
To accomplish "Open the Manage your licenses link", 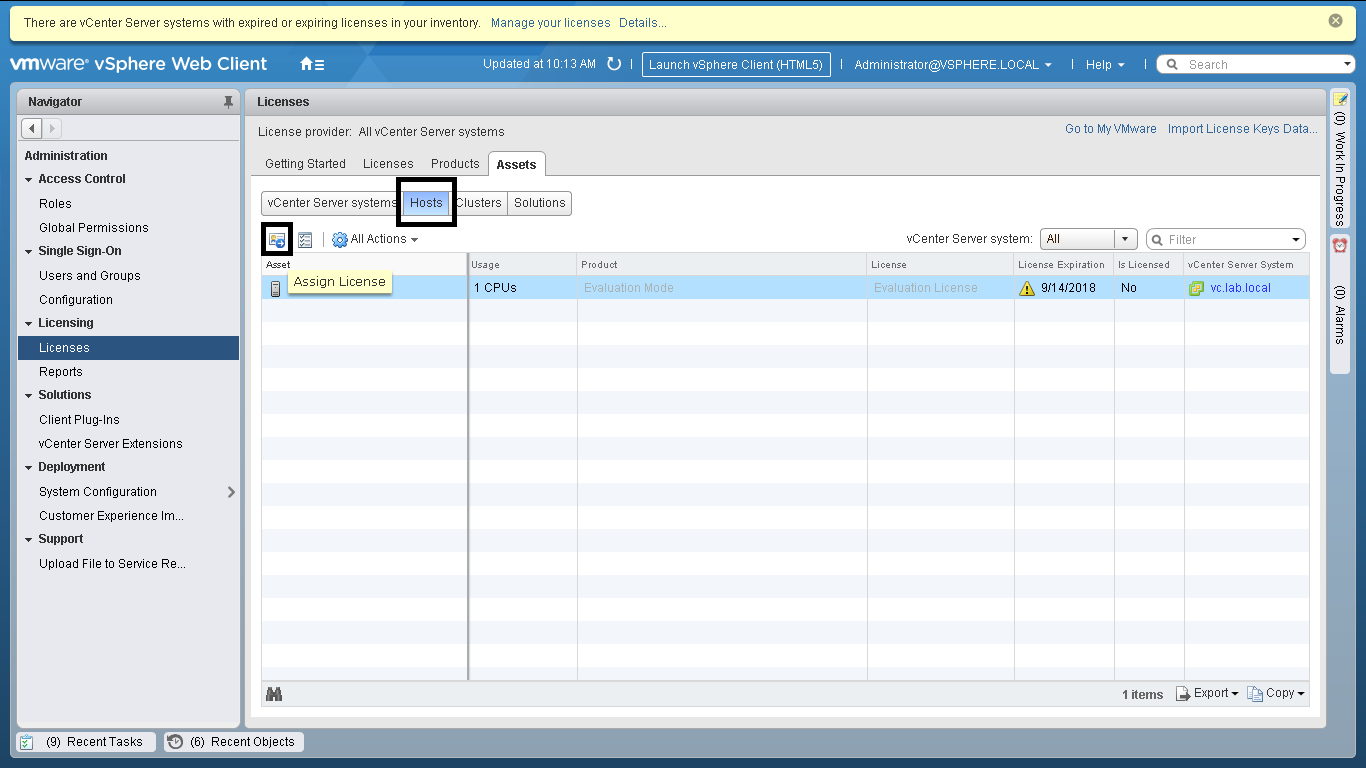I will tap(550, 23).
